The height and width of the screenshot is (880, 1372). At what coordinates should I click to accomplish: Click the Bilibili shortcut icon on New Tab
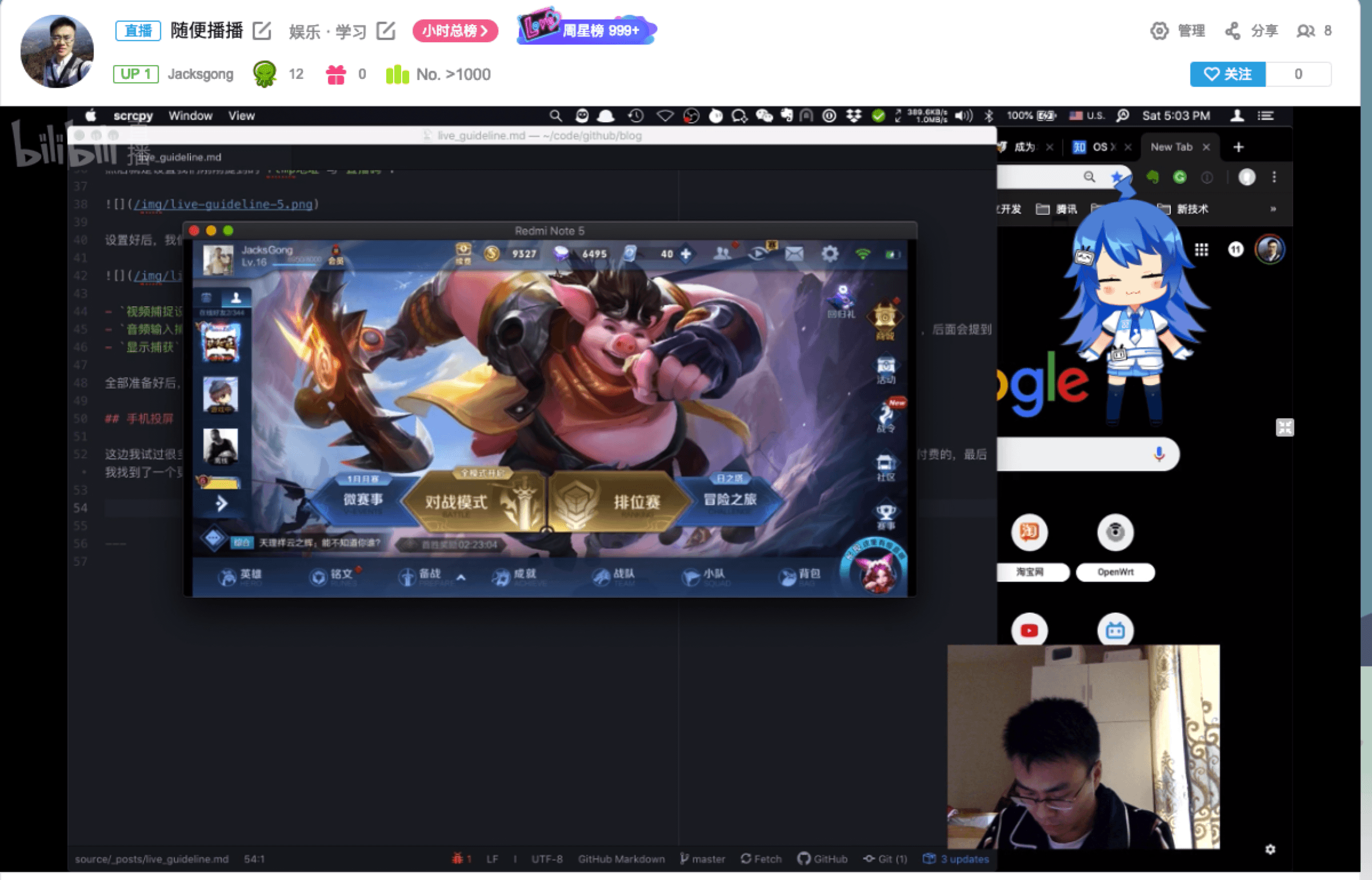pyautogui.click(x=1115, y=630)
